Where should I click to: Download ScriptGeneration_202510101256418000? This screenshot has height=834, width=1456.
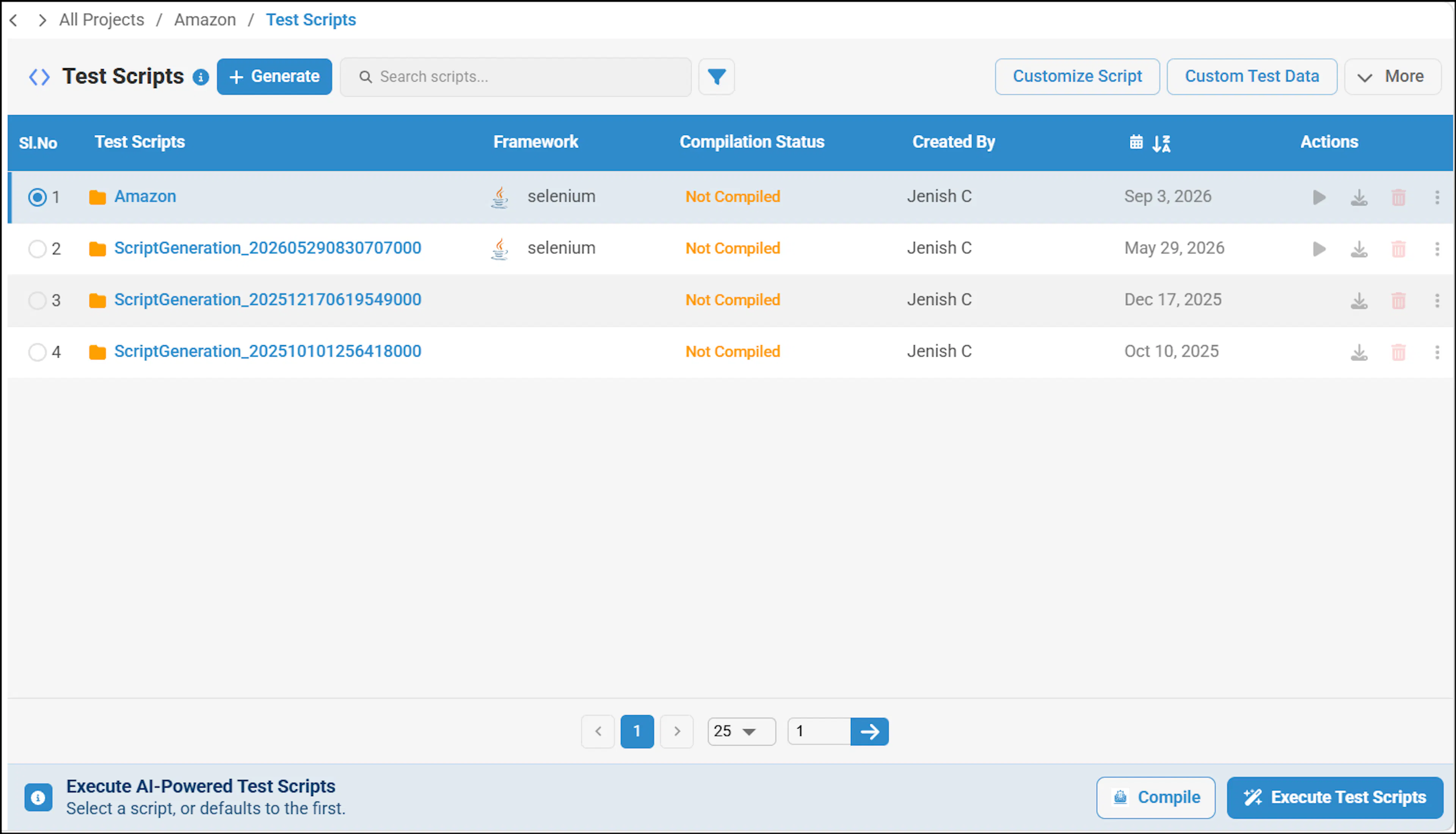point(1359,352)
